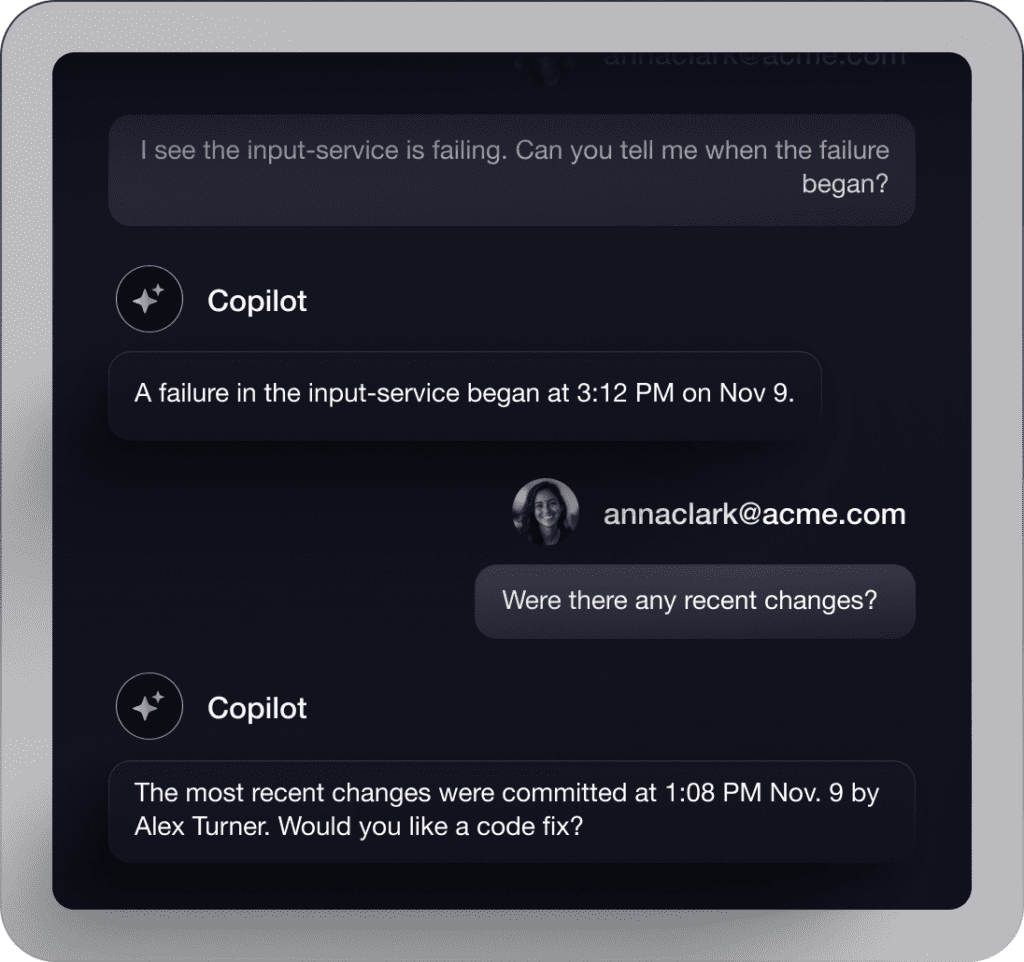This screenshot has width=1024, height=962.
Task: Select the Alex Turner commit response bubble
Action: point(511,811)
